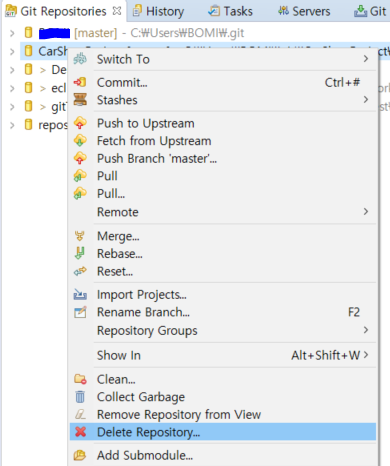Viewport: 390px width, 466px height.
Task: Click the repository icon of the repos row
Action: (29, 125)
